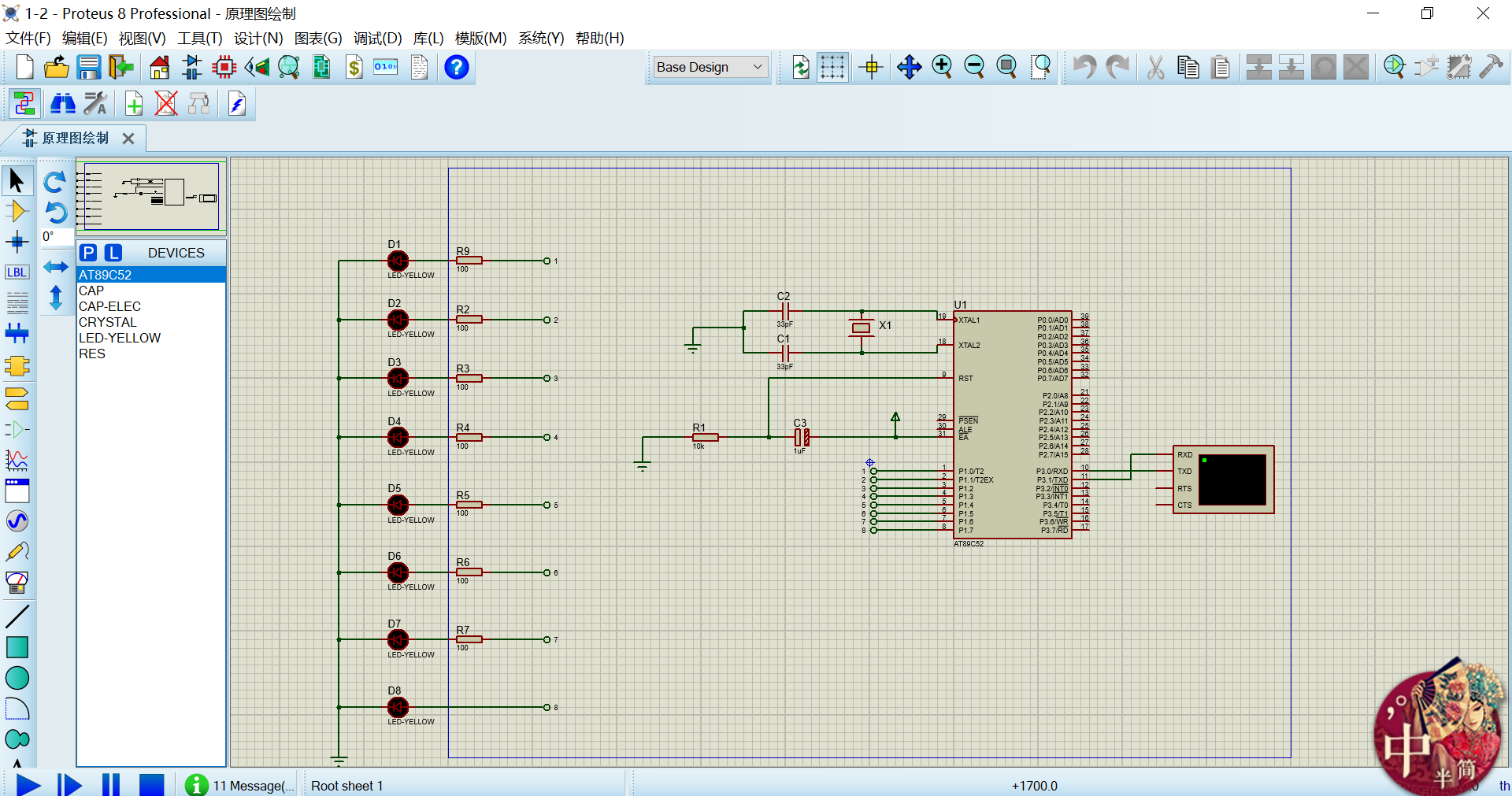The image size is (1512, 796).
Task: Click the P pick devices button
Action: pyautogui.click(x=89, y=253)
